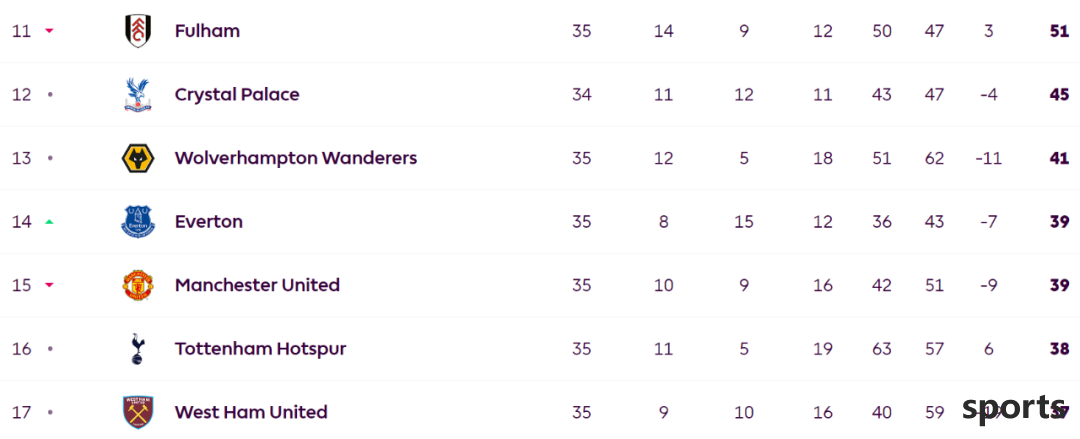This screenshot has height=439, width=1080.
Task: Open the Fulham team link
Action: coord(207,31)
